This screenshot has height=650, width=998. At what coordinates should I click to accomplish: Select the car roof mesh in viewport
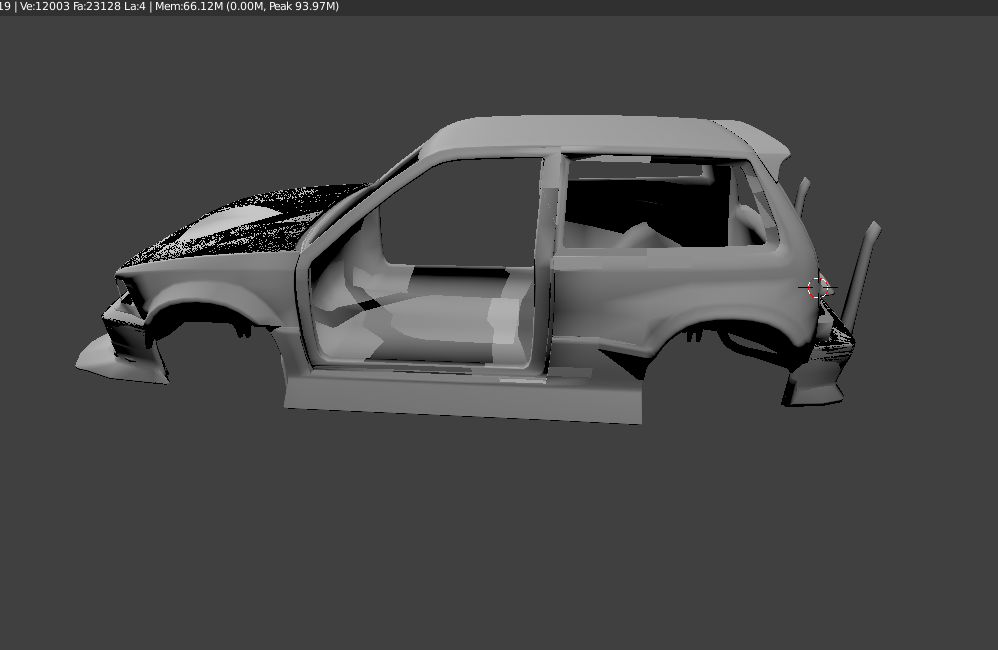point(592,135)
